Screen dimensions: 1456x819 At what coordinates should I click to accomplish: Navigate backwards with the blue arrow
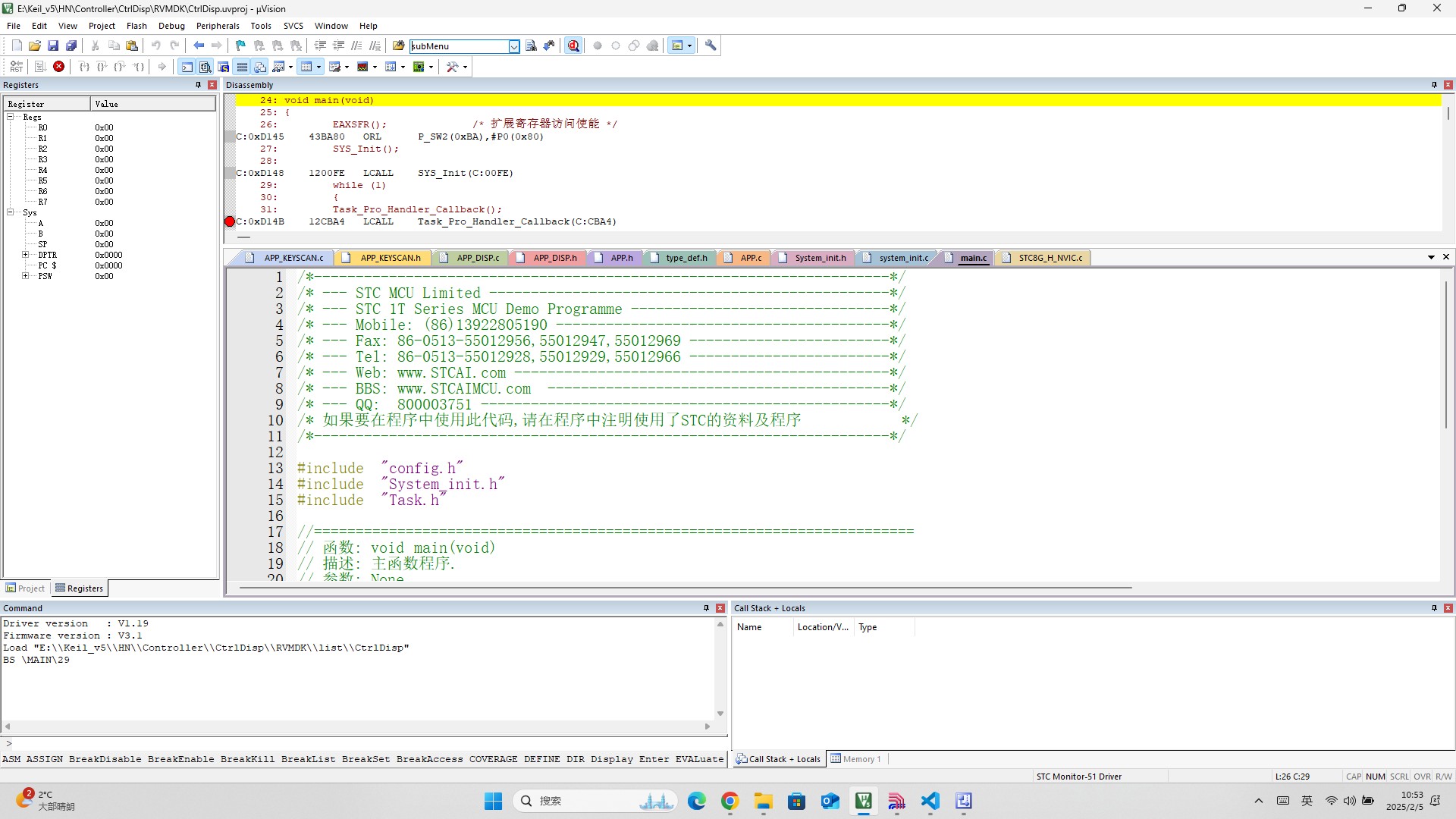(199, 46)
